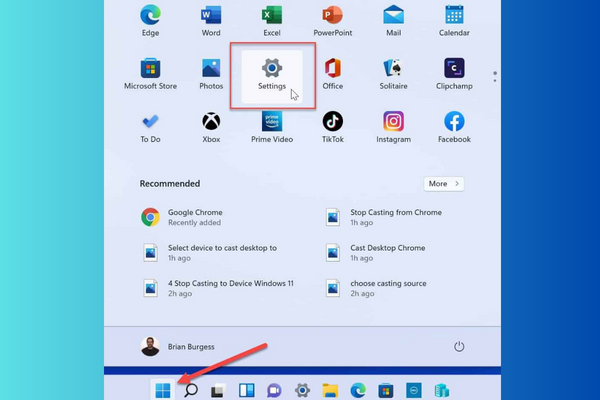Image resolution: width=600 pixels, height=400 pixels.
Task: Open the Instagram app
Action: pyautogui.click(x=393, y=128)
